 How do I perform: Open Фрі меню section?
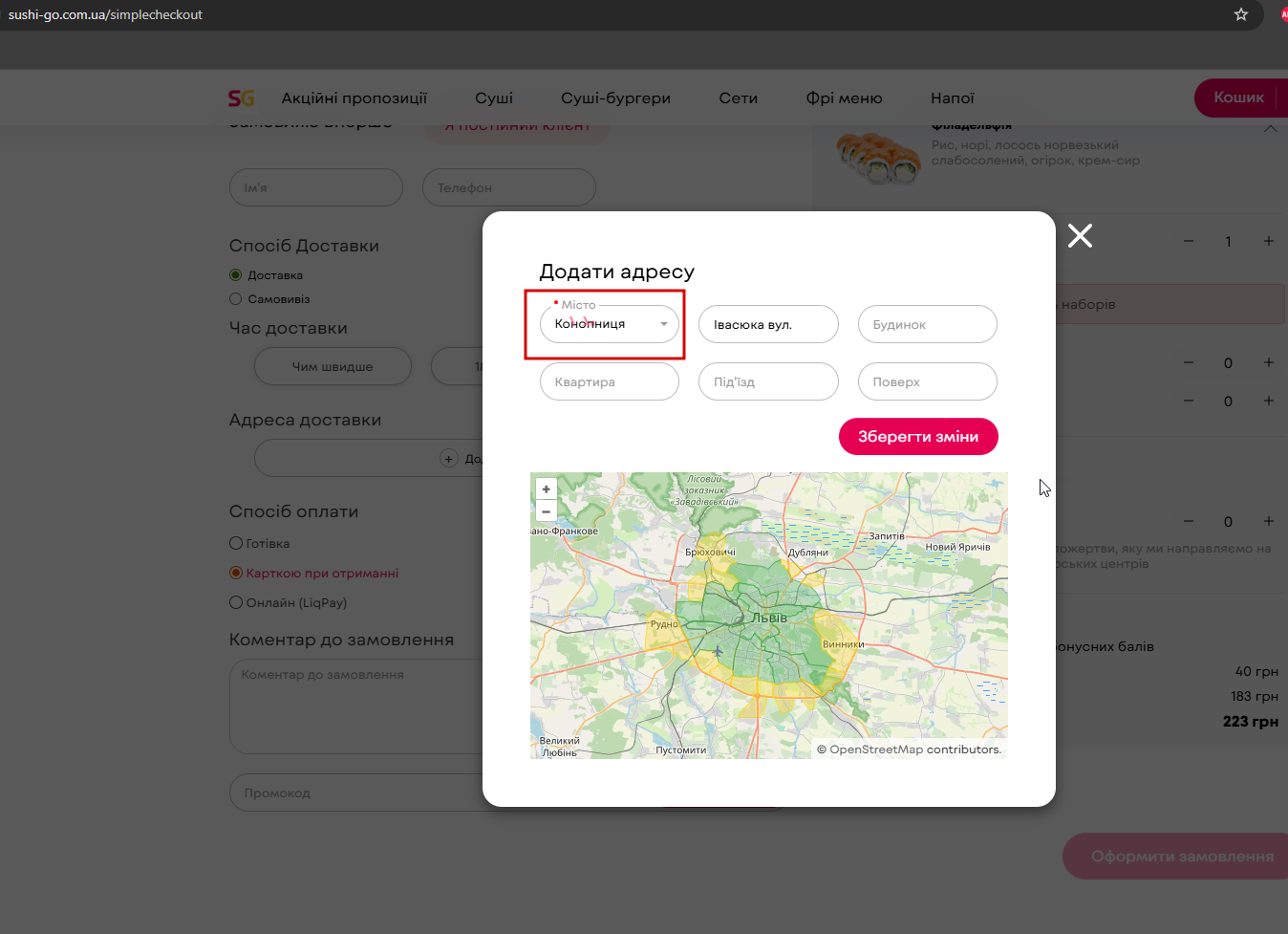point(845,98)
